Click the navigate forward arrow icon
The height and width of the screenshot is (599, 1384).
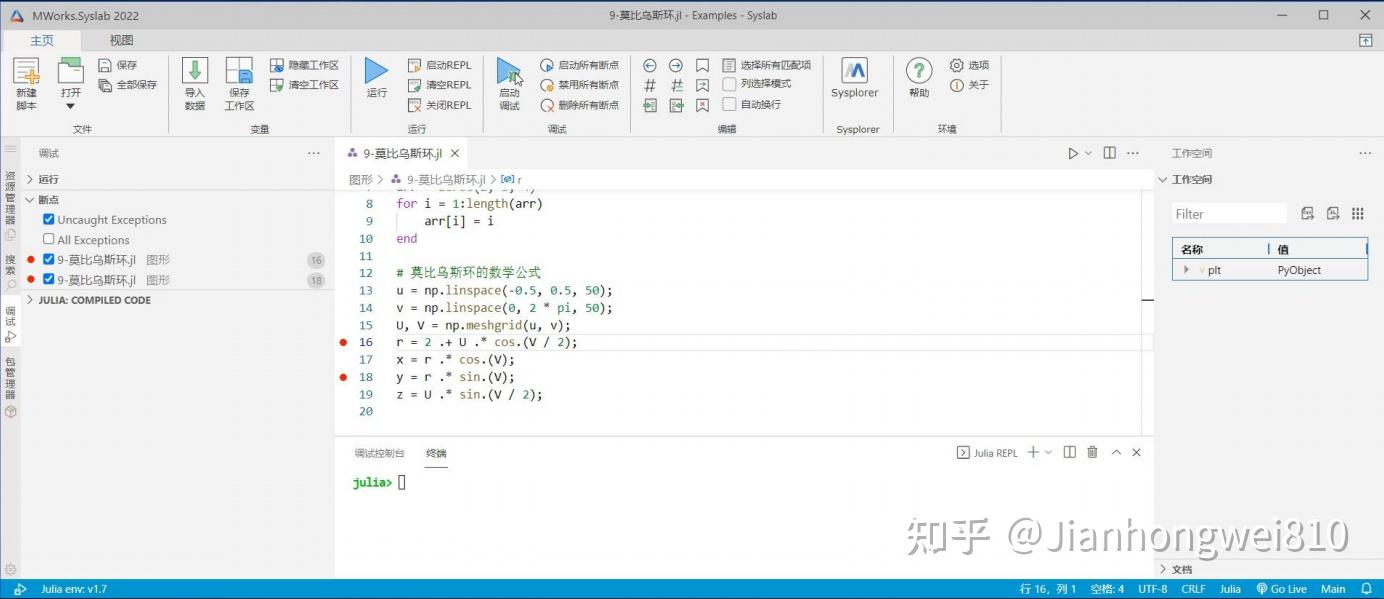(676, 65)
